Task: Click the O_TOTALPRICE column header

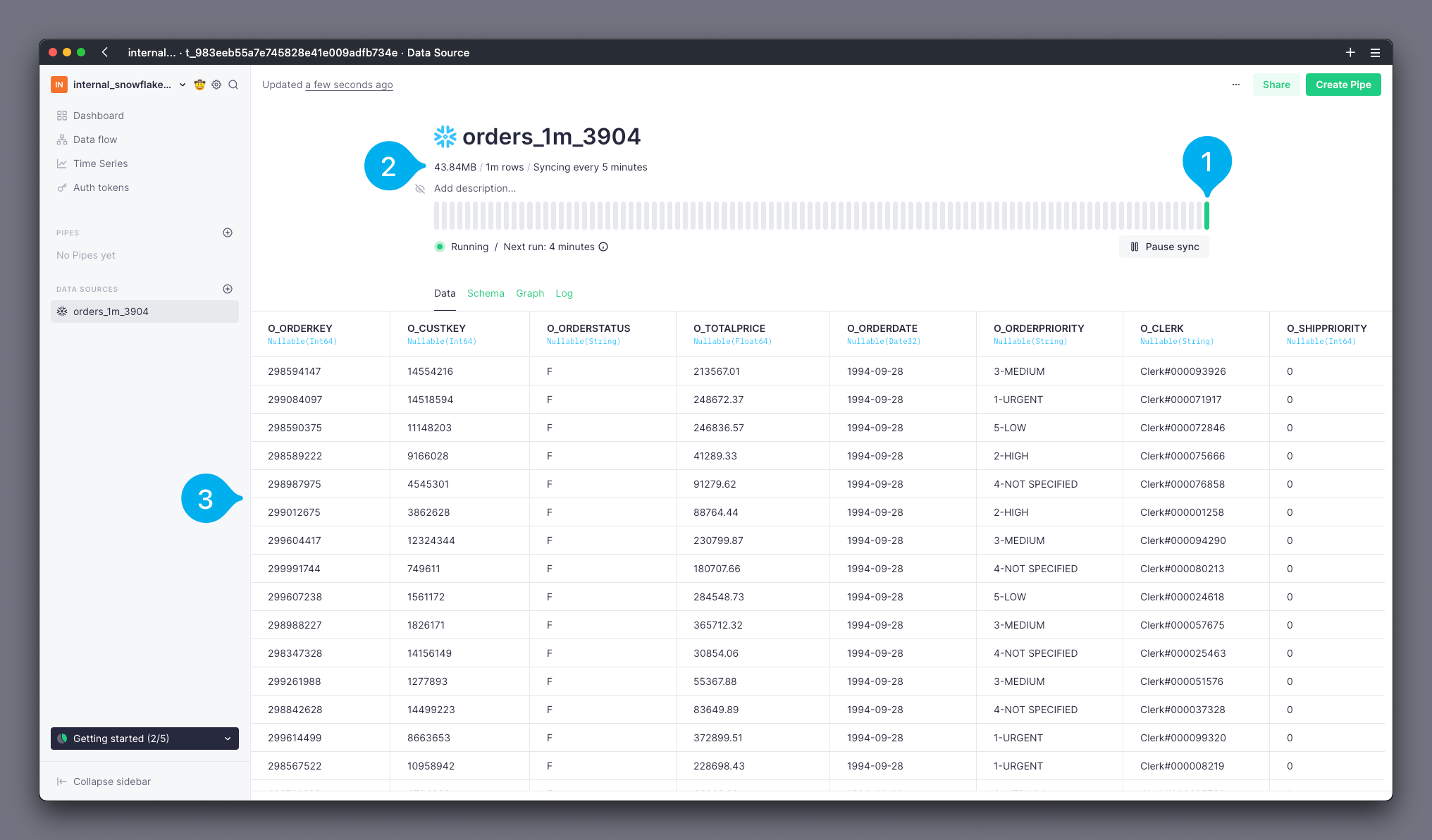Action: tap(753, 334)
